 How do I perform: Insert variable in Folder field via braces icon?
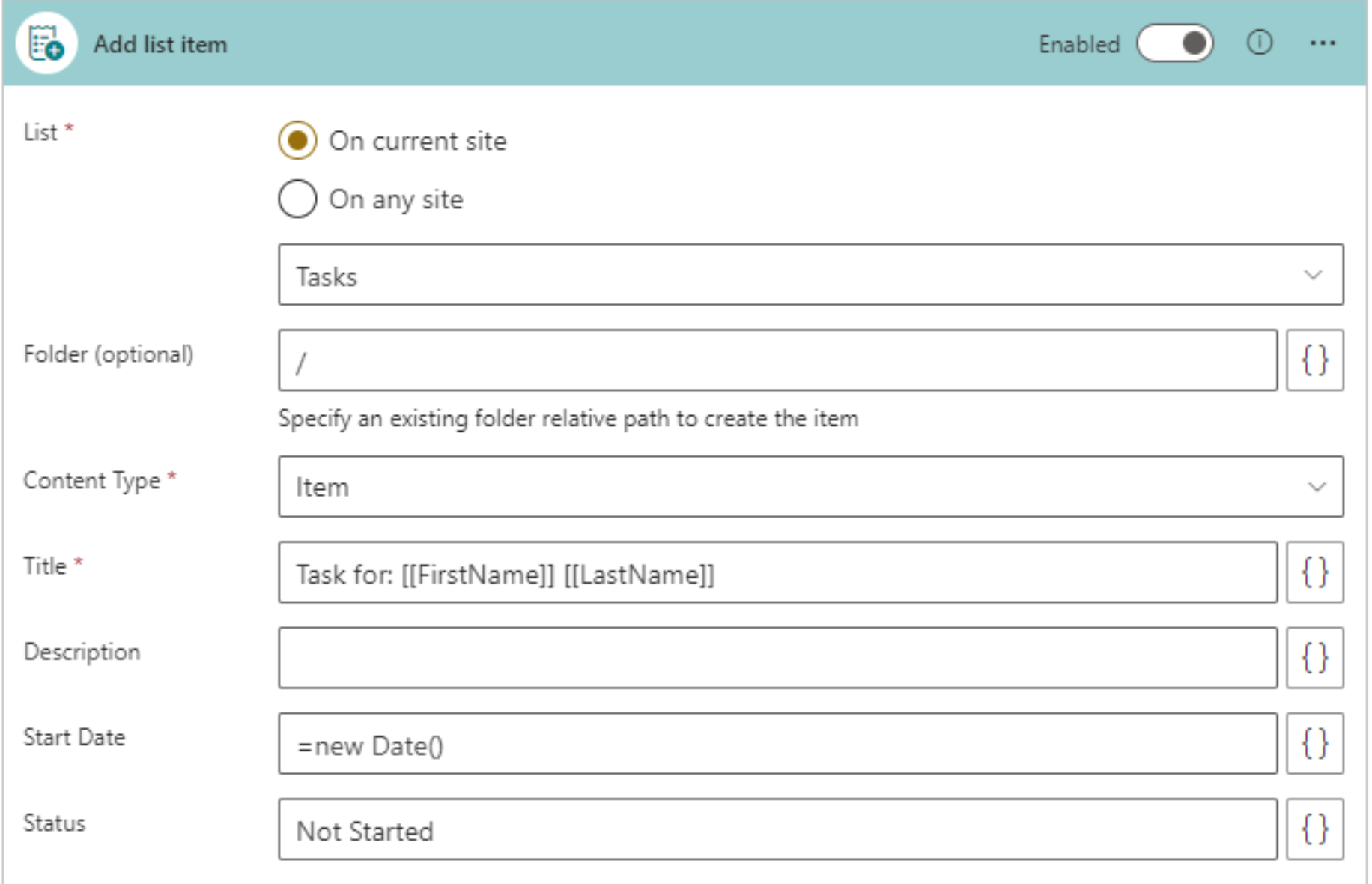[x=1314, y=360]
